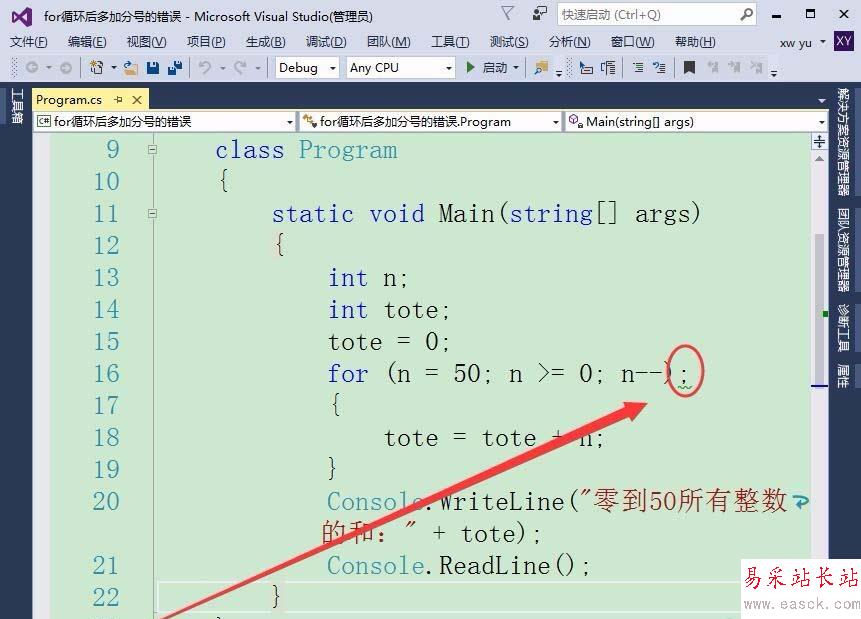
Task: Collapse the class Program code block
Action: click(153, 149)
